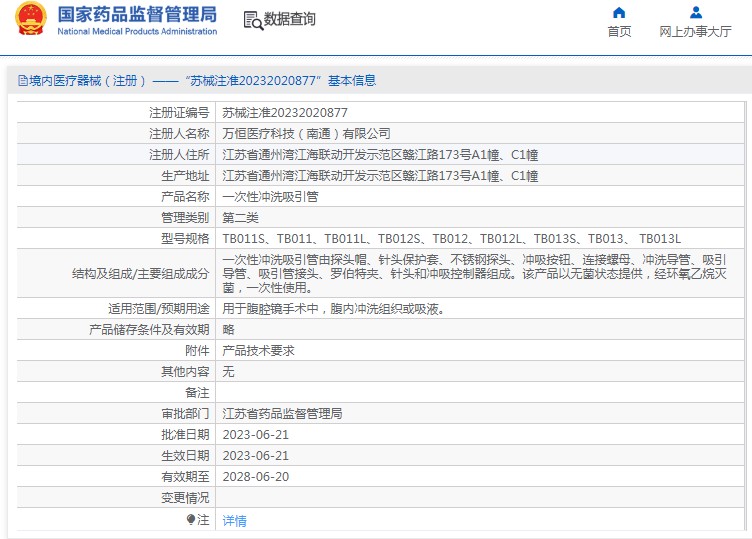Viewport: 752px width, 539px height.
Task: Select storage conditions value 略
Action: click(x=228, y=329)
